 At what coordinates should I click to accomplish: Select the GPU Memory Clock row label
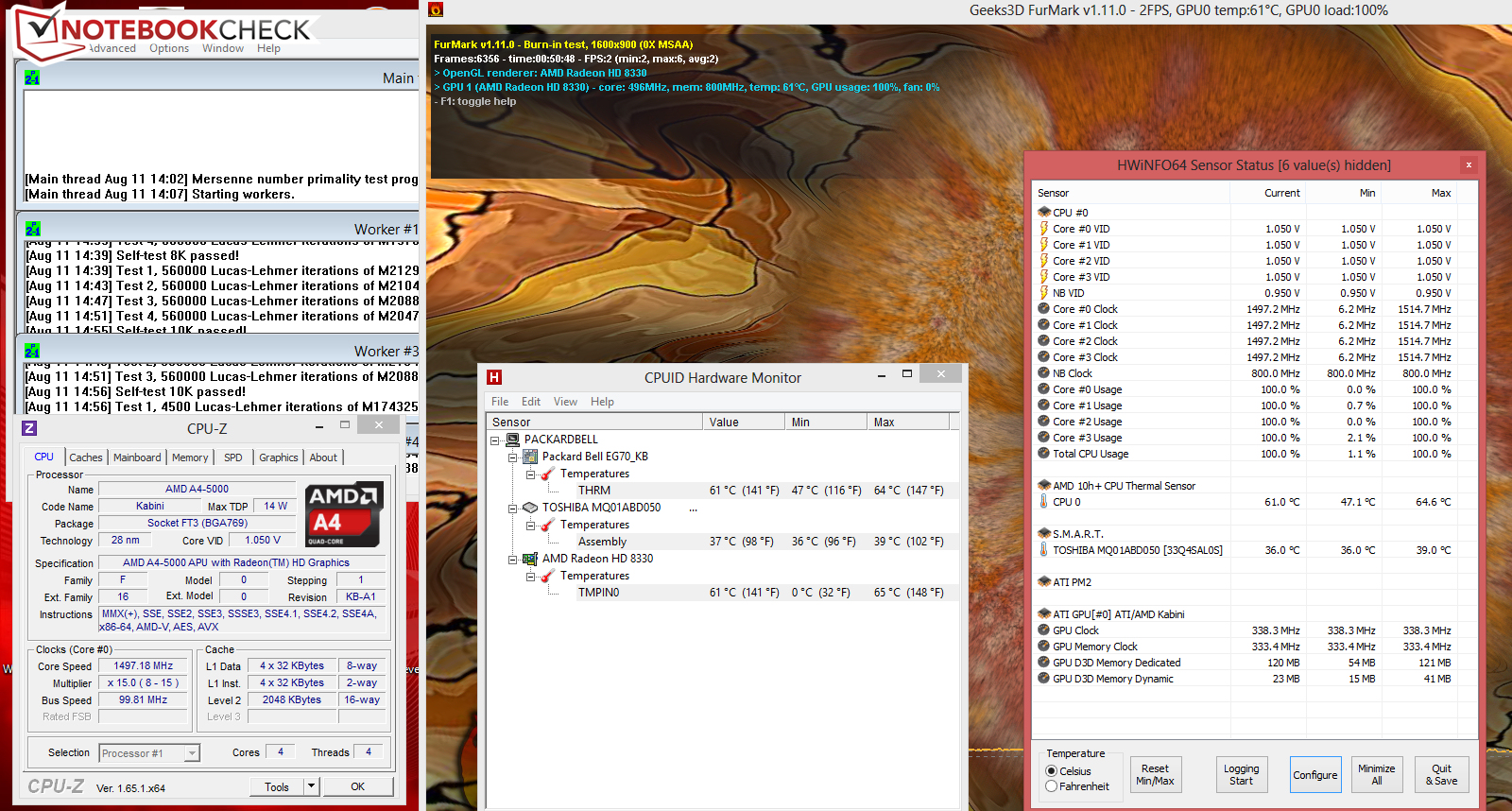(1095, 647)
